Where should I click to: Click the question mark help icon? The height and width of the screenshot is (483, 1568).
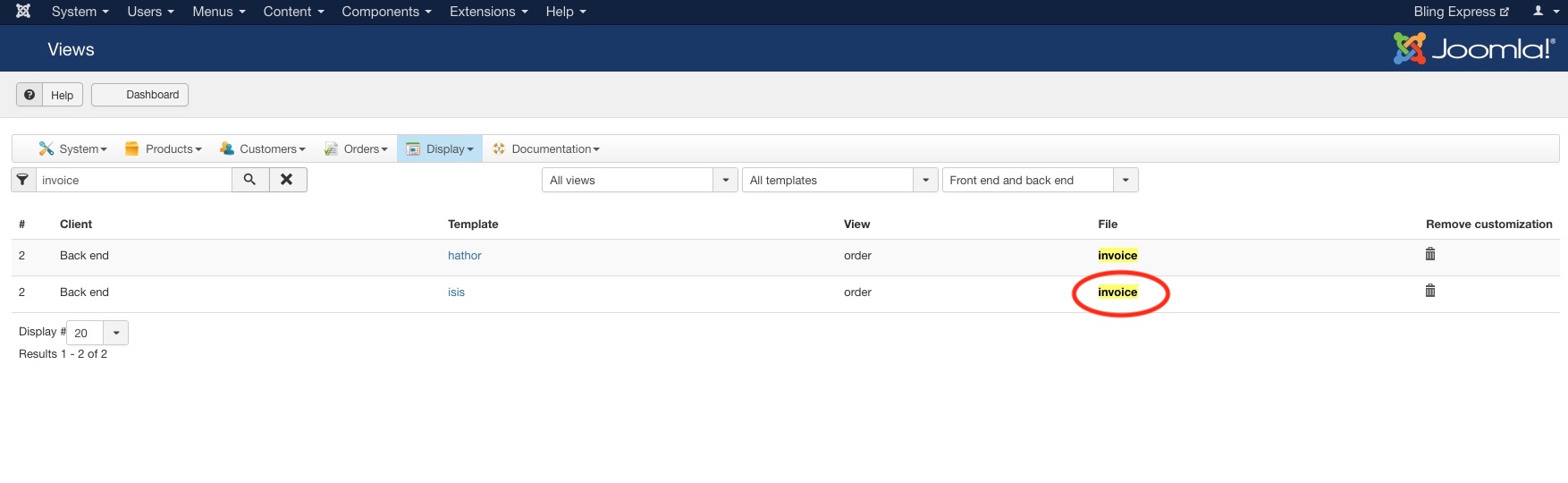[30, 95]
